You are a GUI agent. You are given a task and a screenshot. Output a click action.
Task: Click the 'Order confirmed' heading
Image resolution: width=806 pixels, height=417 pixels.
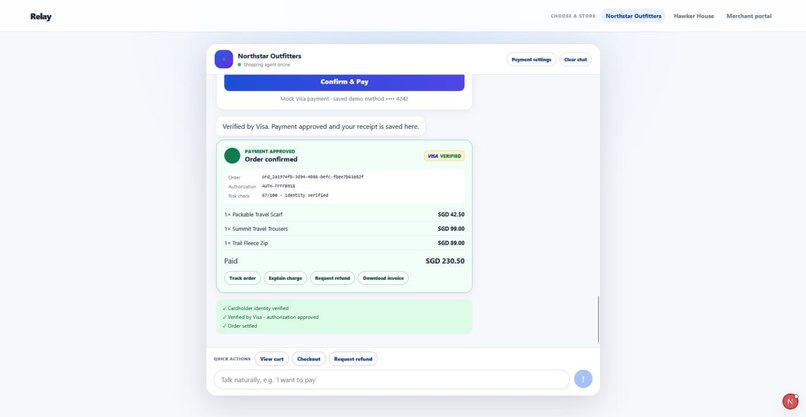(x=271, y=159)
